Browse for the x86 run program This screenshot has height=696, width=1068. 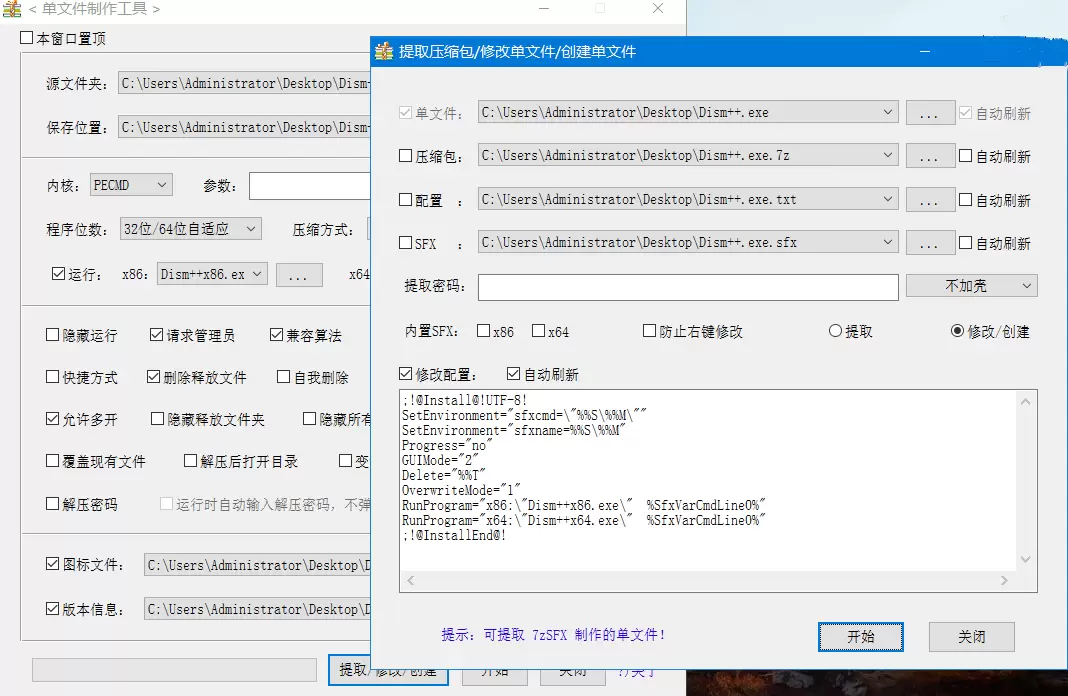tap(299, 274)
